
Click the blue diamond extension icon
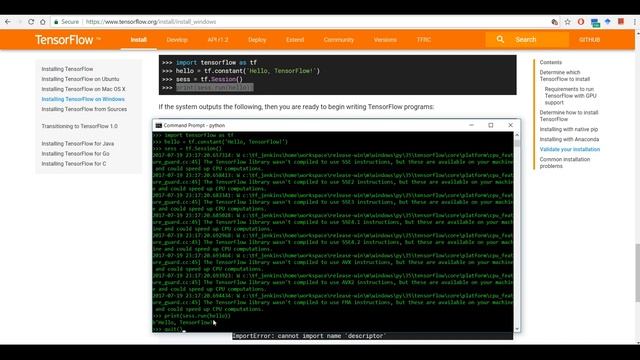(x=608, y=22)
